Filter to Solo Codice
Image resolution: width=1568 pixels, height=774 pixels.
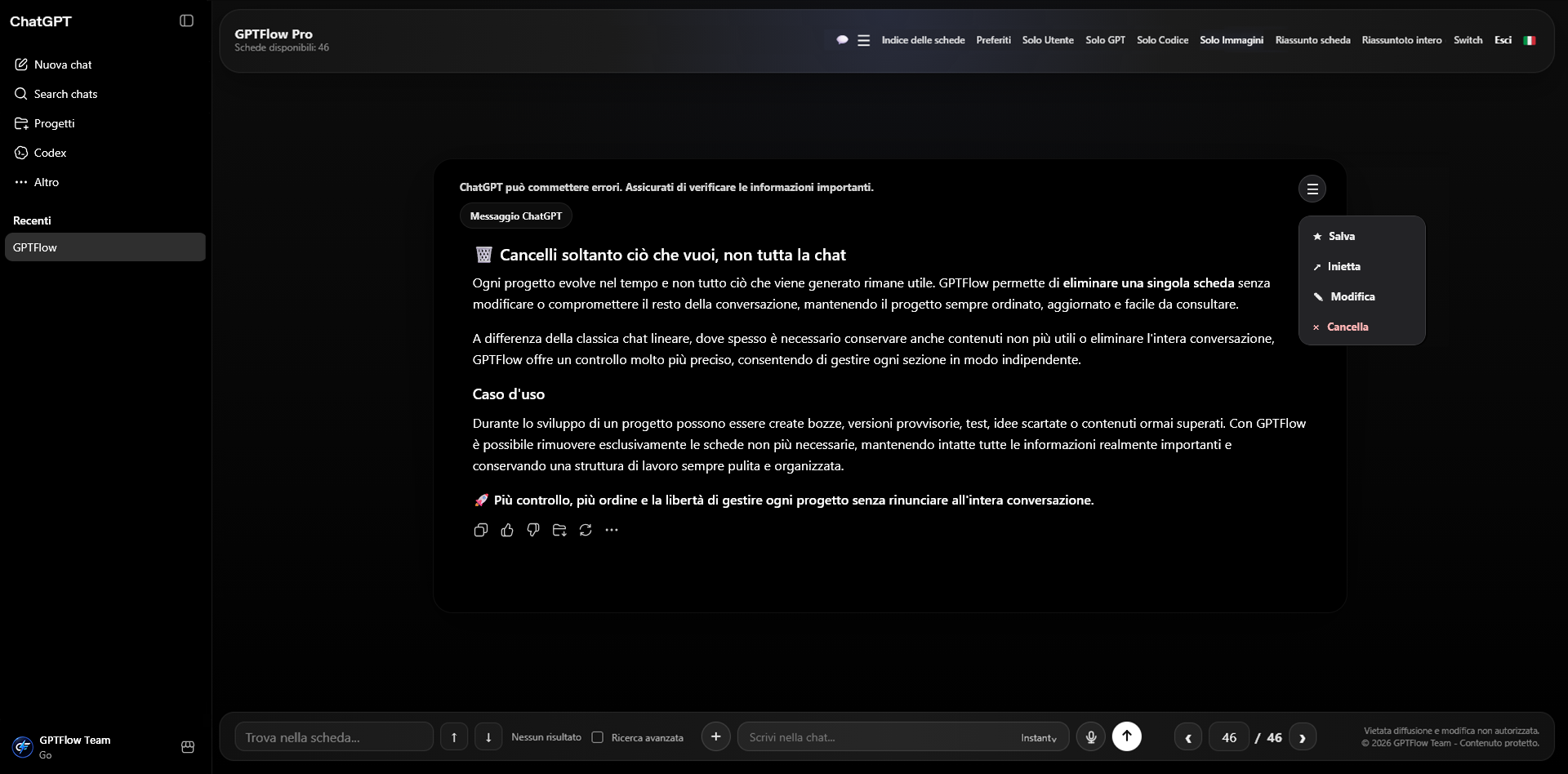[1162, 40]
